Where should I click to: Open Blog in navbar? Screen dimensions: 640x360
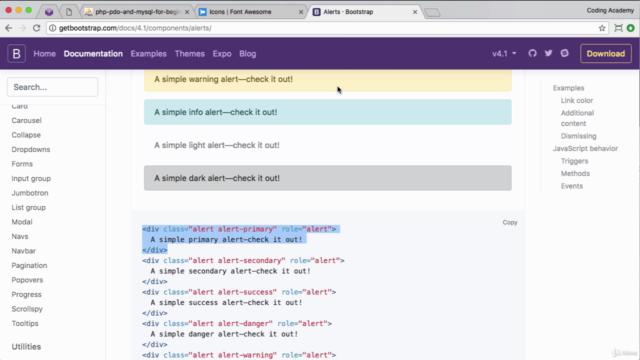tap(248, 53)
